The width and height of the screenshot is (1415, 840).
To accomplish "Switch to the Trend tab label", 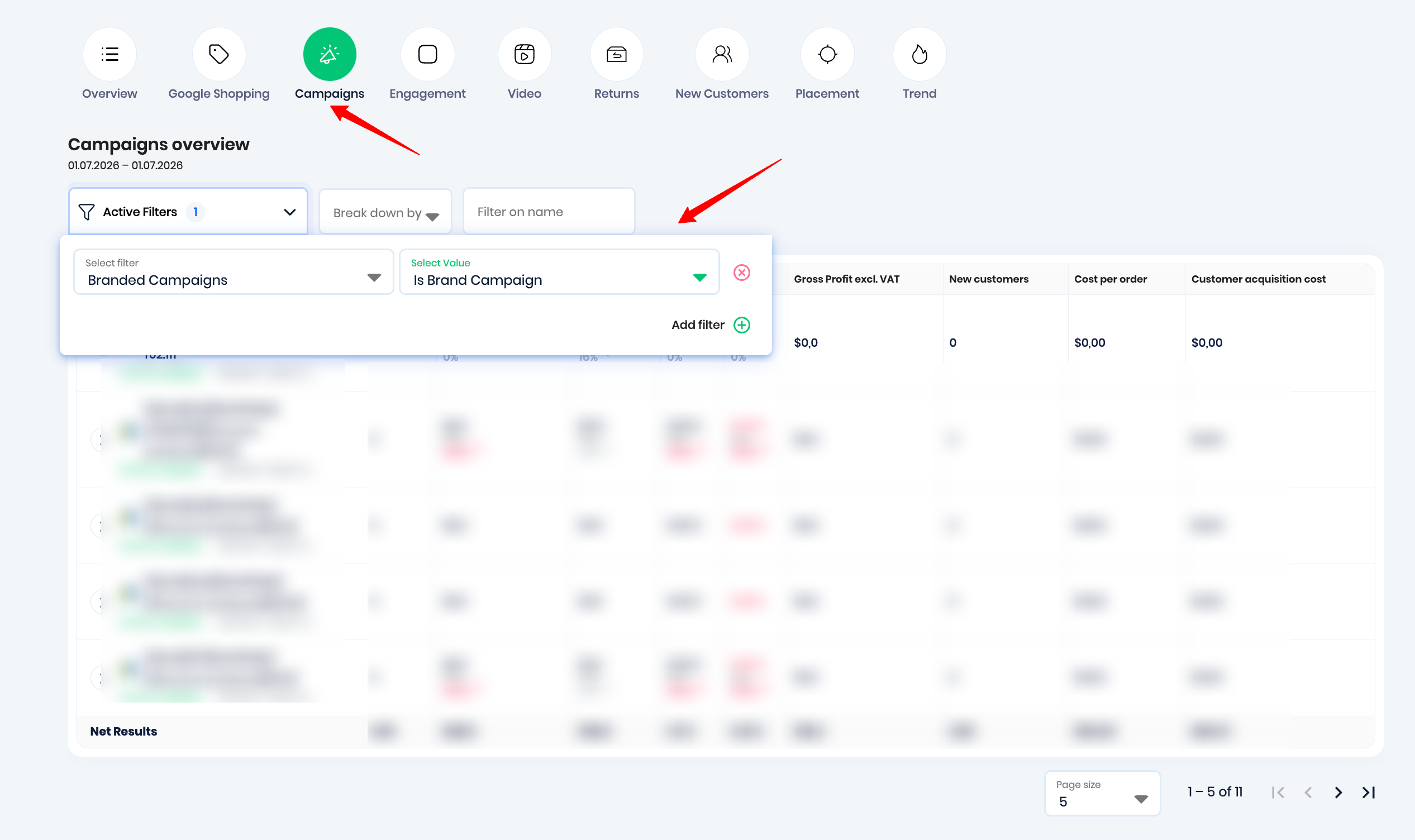I will [919, 93].
